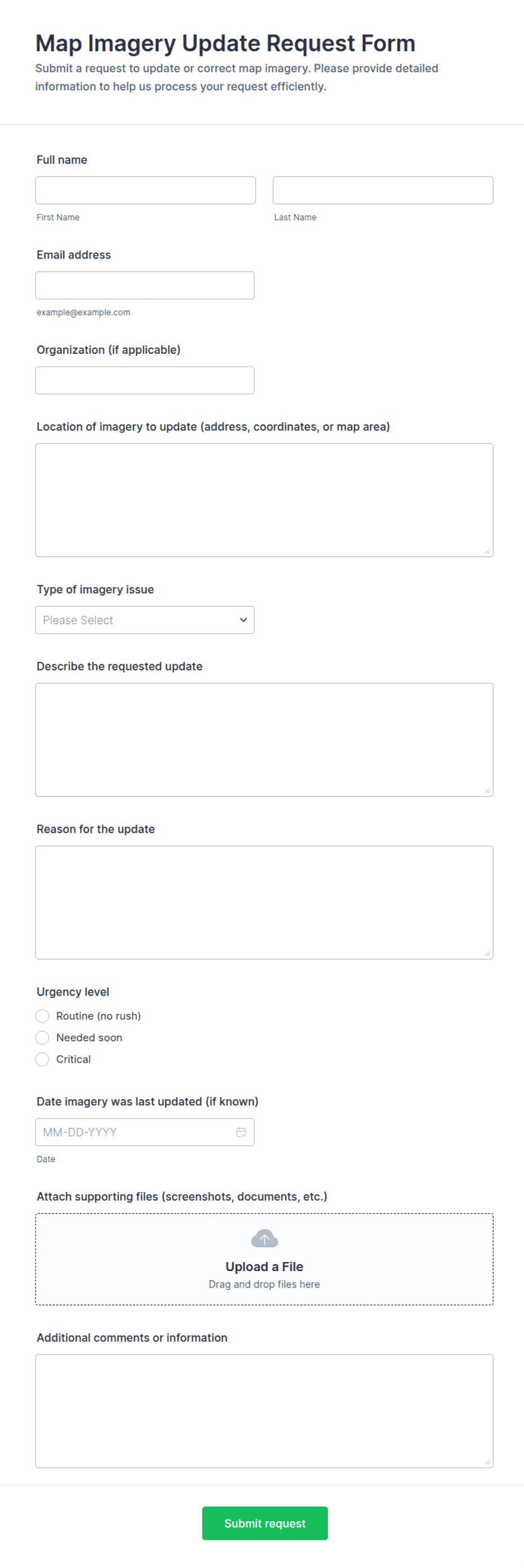The height and width of the screenshot is (1568, 524).
Task: Open the Type of imagery issue dropdown
Action: pos(145,620)
